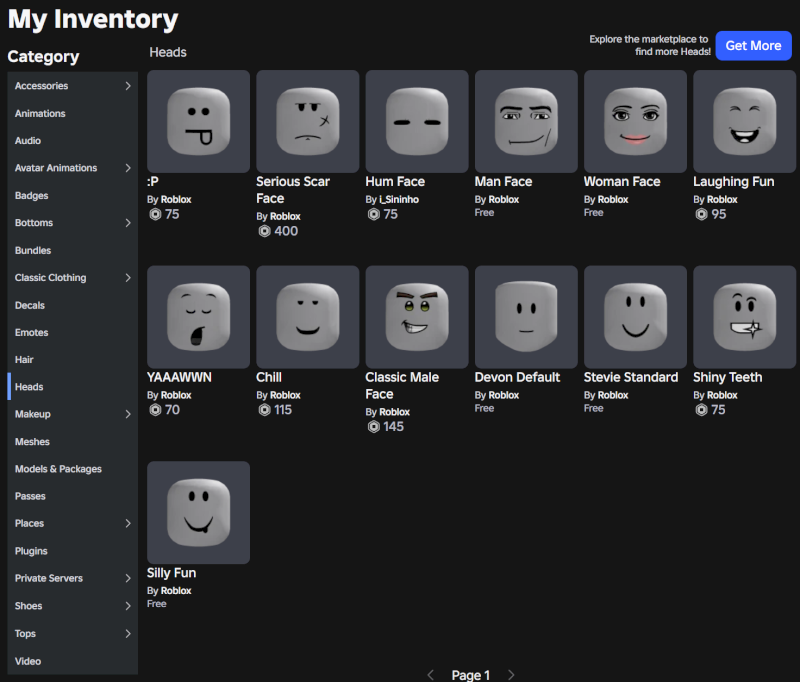Click the Robux icon beside 95
The image size is (800, 682).
[702, 214]
